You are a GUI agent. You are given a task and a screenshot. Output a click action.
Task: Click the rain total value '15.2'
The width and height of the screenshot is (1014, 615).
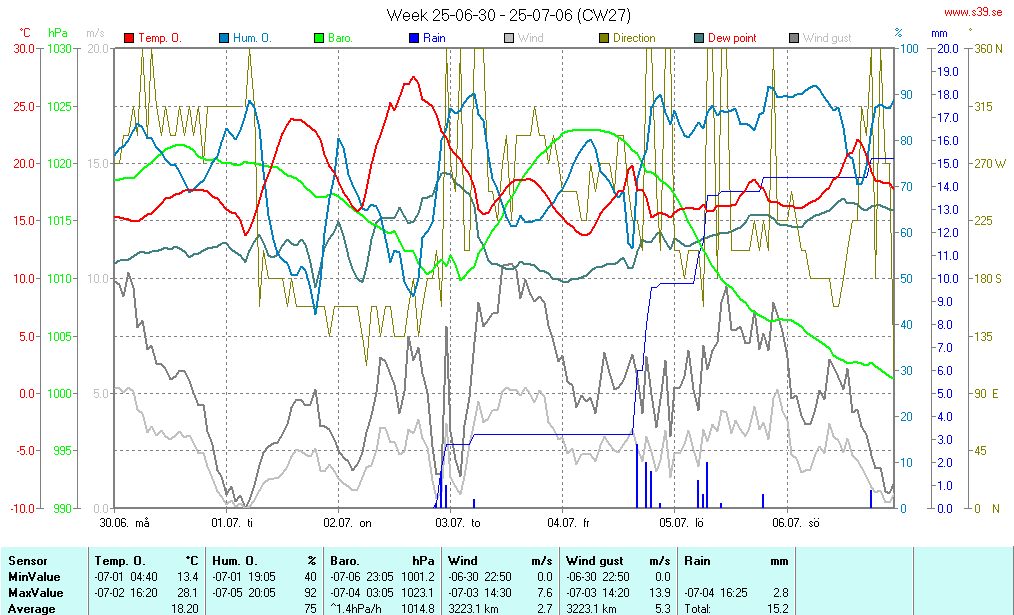[778, 609]
